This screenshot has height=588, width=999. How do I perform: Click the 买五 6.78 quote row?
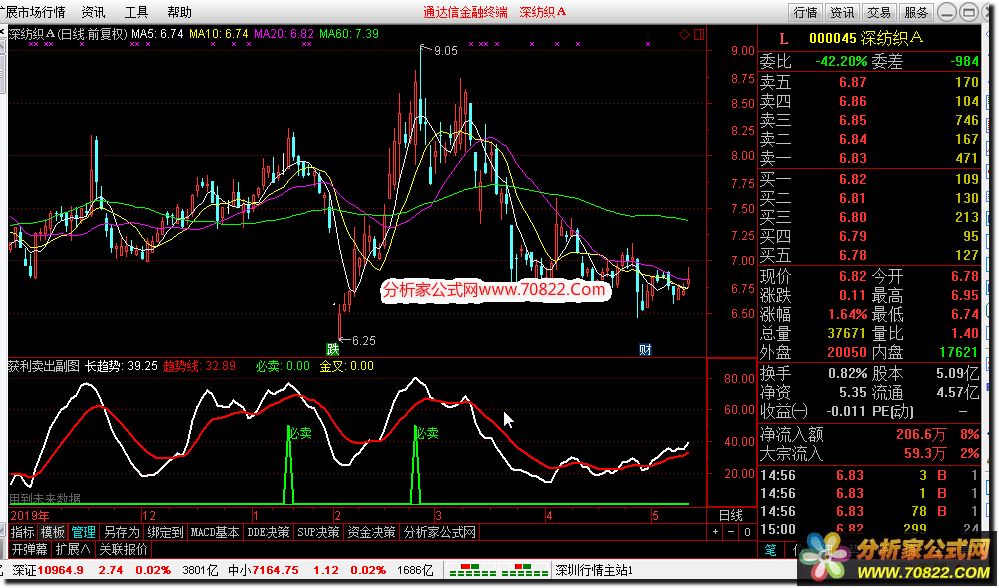click(869, 255)
